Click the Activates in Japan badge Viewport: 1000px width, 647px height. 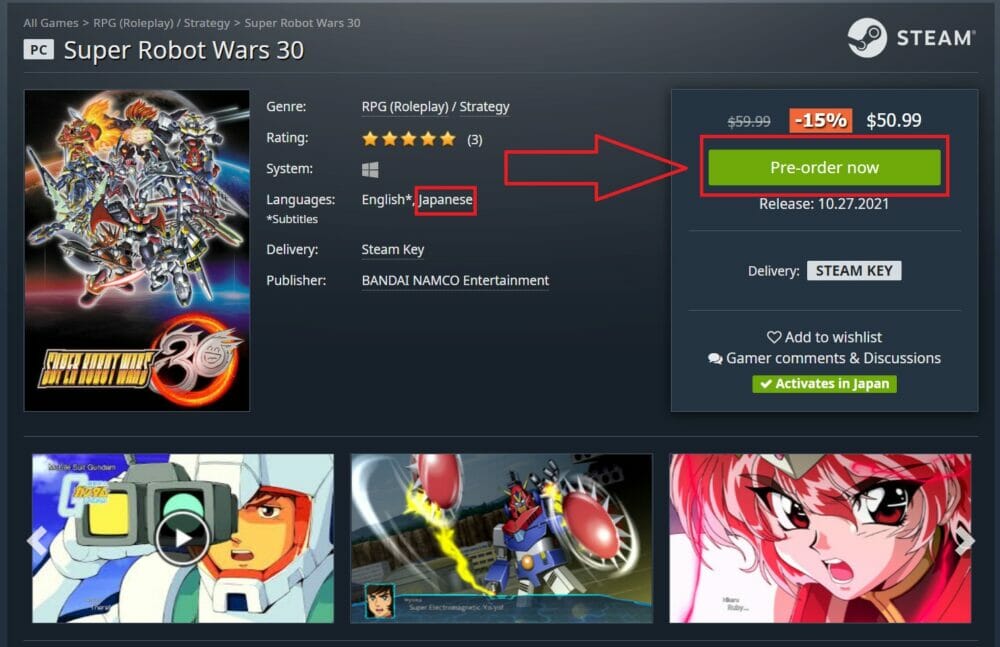point(824,383)
